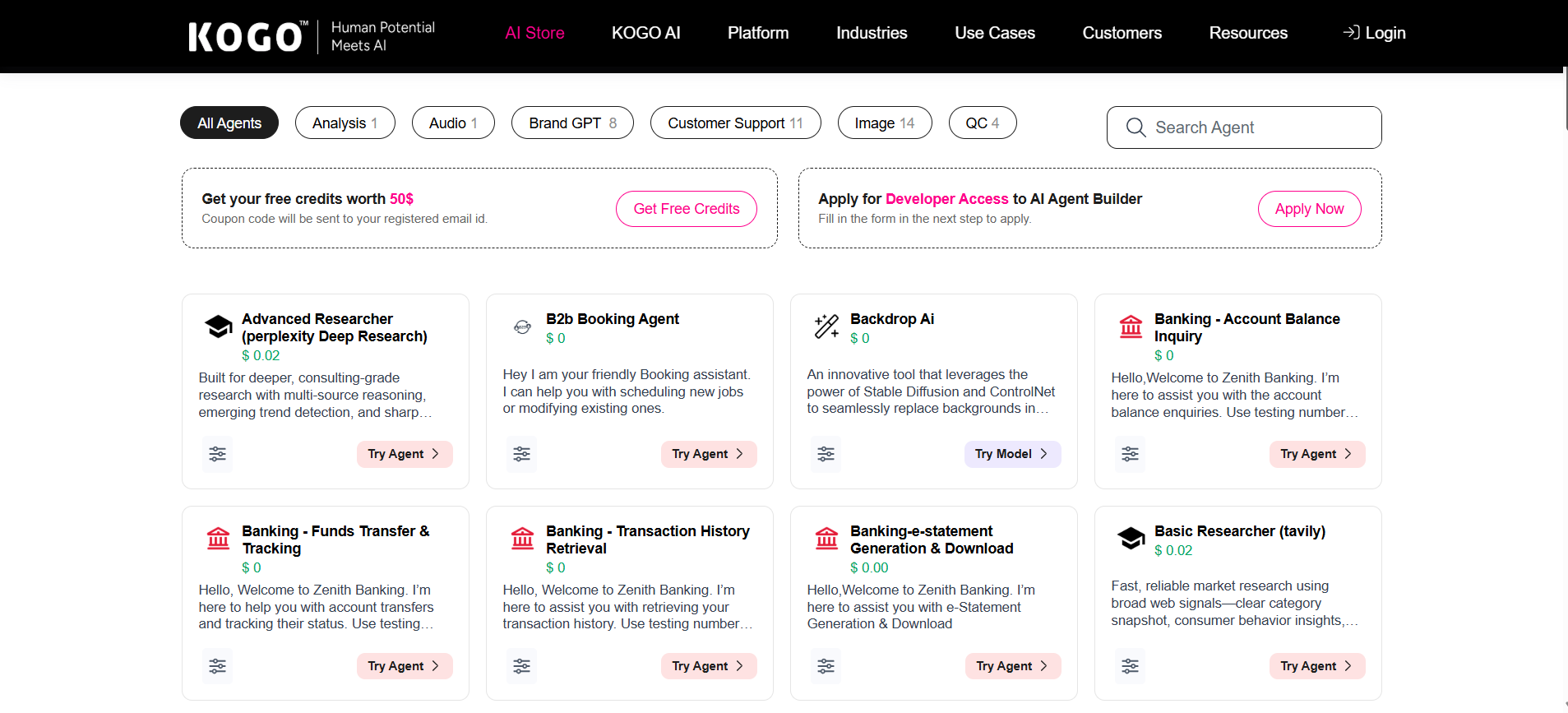Try Agent for Account Balance Inquiry
Screen dimensions: 1568x713
1317,454
